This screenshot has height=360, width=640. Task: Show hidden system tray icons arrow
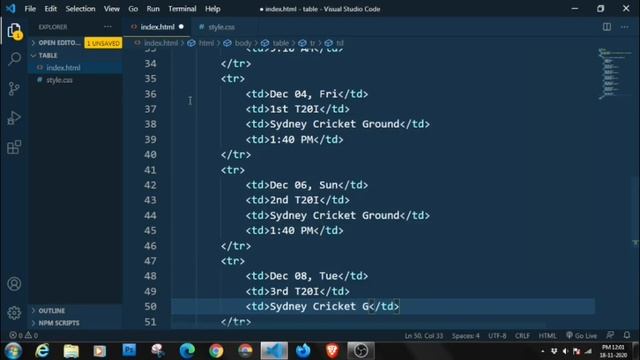pos(542,351)
